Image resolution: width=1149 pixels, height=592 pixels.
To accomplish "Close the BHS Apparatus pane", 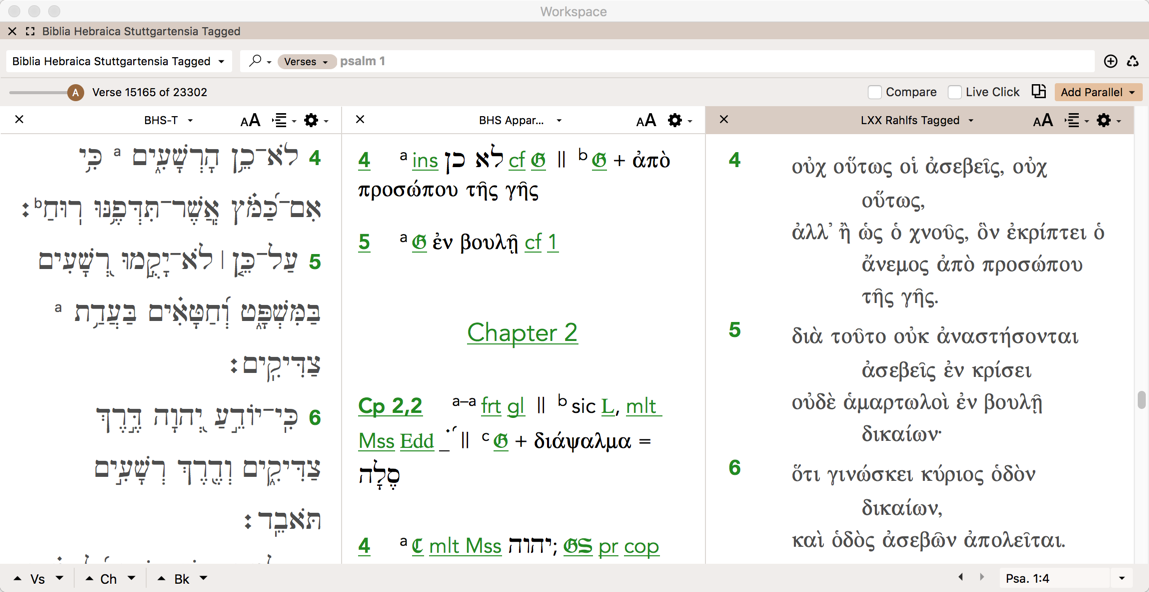I will click(x=360, y=120).
